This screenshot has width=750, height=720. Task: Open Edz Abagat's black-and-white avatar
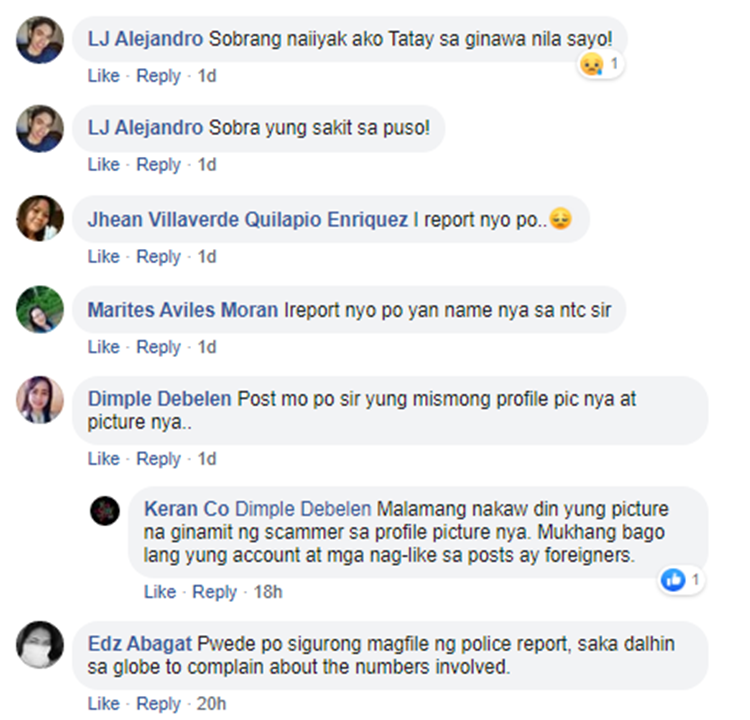pyautogui.click(x=40, y=644)
